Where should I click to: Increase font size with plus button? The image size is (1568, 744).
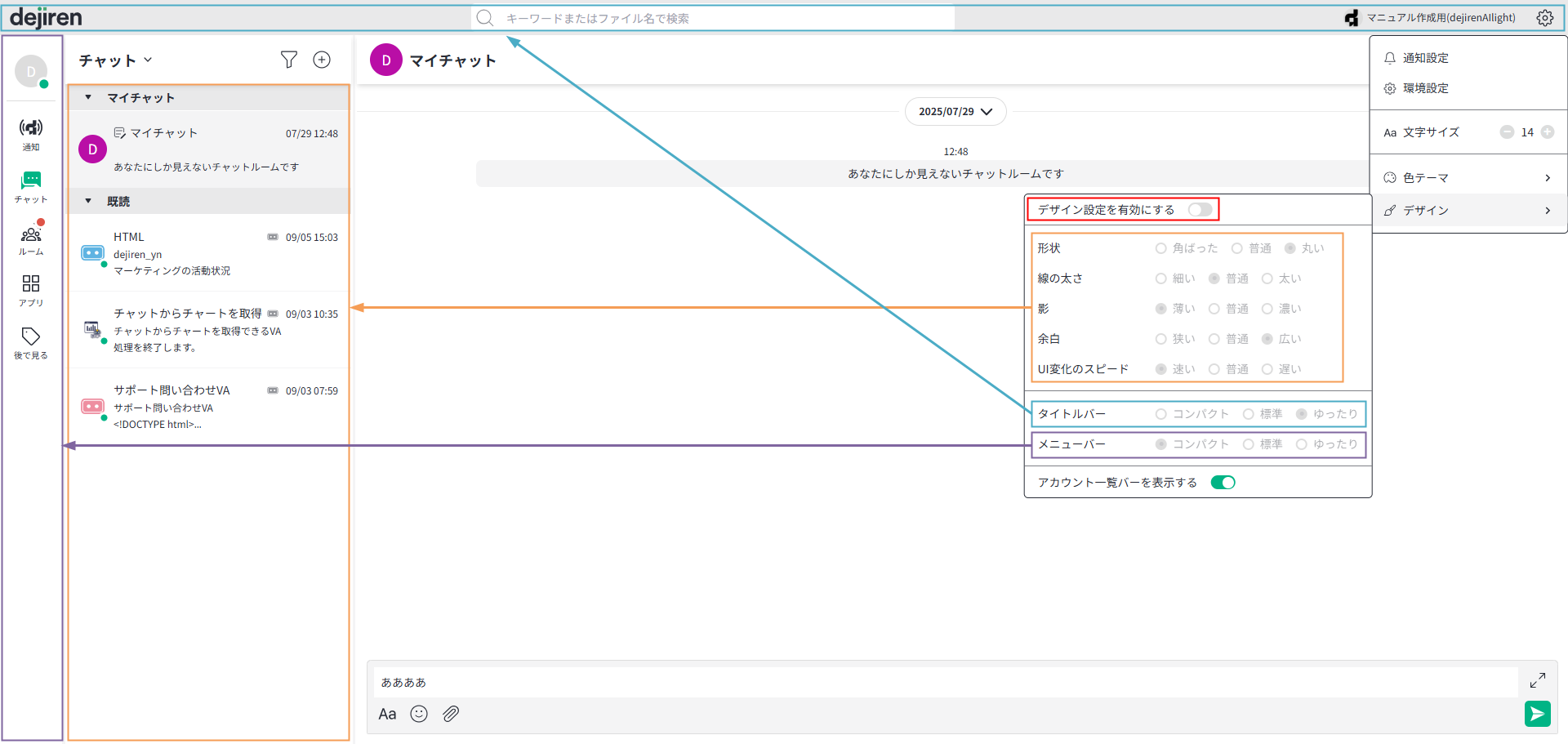pyautogui.click(x=1548, y=132)
